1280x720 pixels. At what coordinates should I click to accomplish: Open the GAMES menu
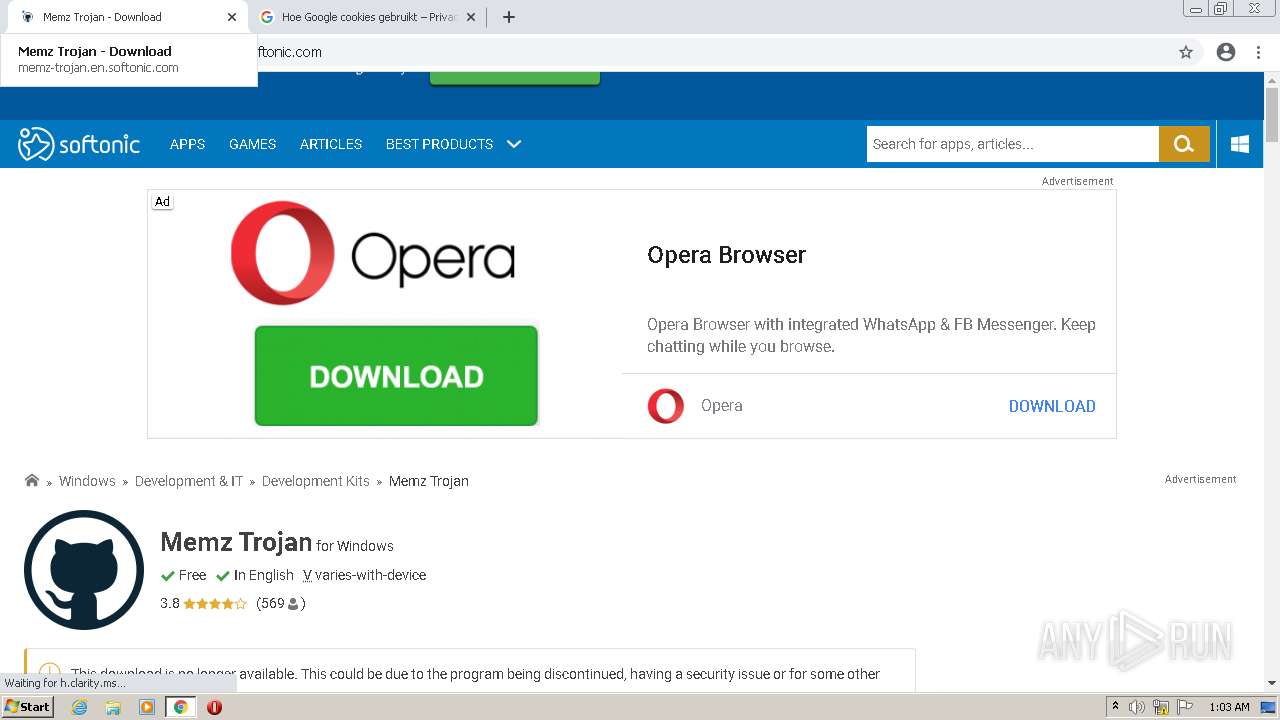click(252, 144)
